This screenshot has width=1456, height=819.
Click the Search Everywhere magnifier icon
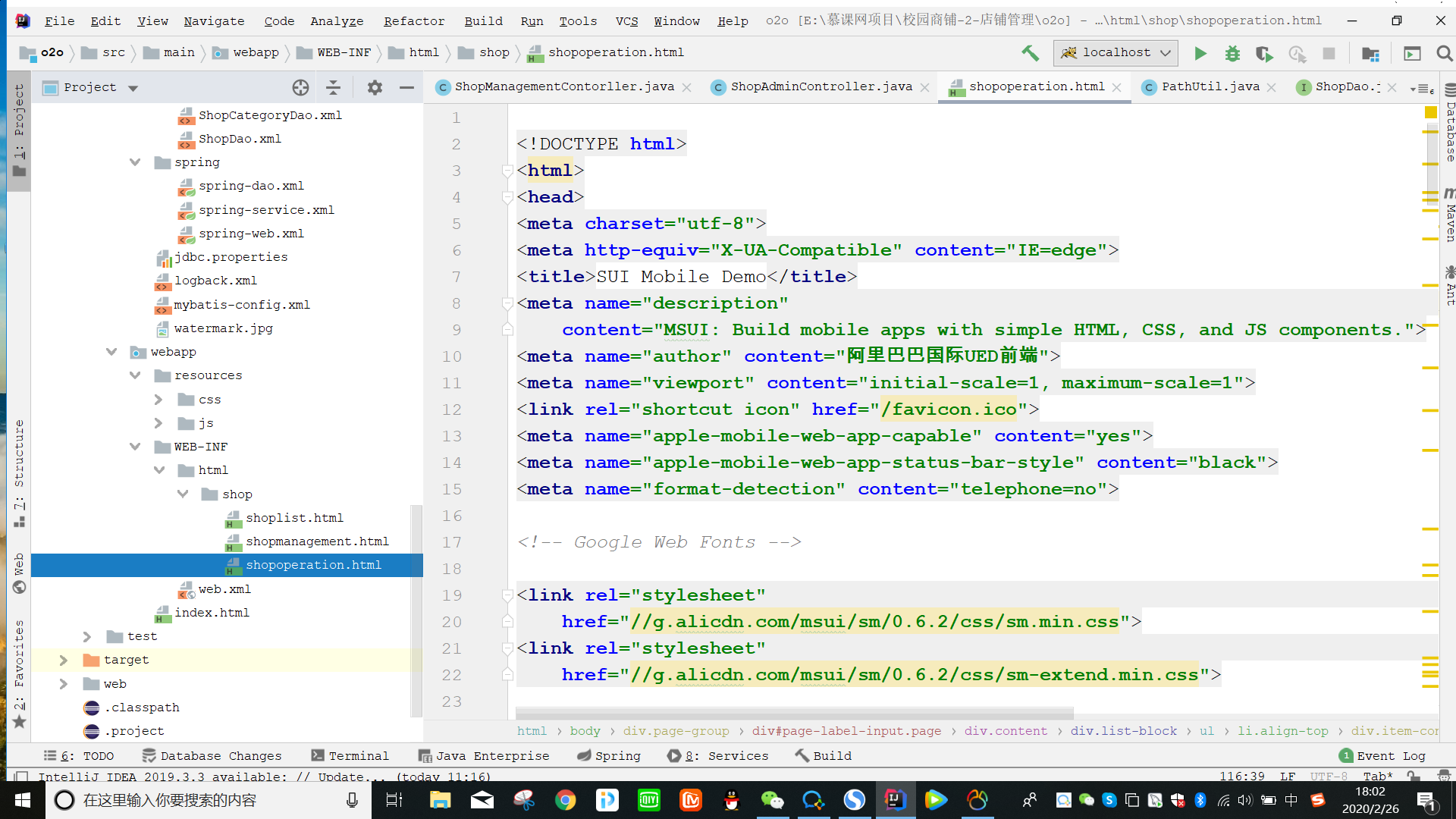1444,53
